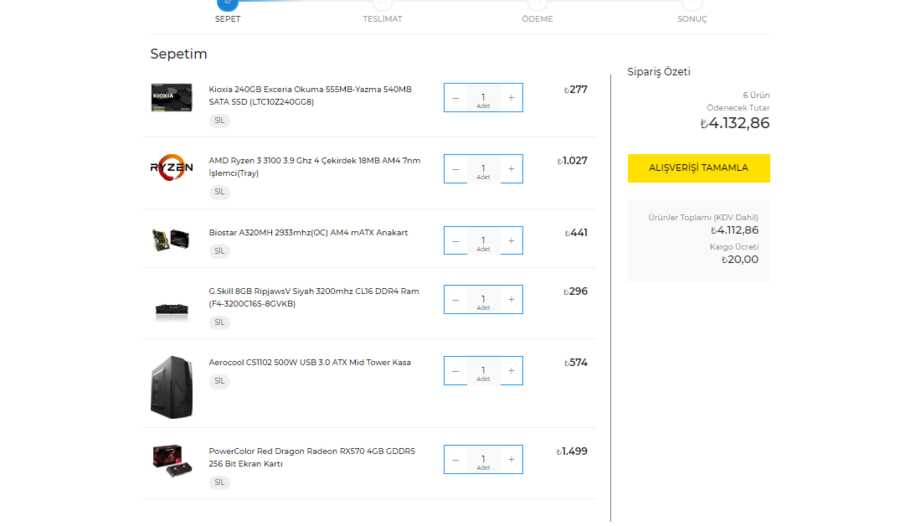The height and width of the screenshot is (526, 900).
Task: Click quantity field of PowerColor RX570
Action: 483,459
